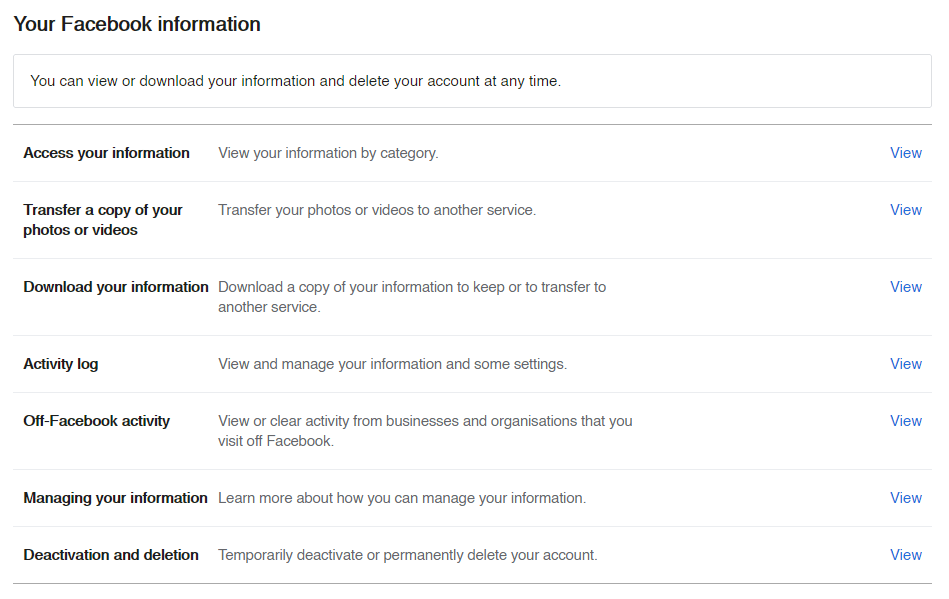This screenshot has width=949, height=599.
Task: Open View for Transfer a copy of photos
Action: [905, 210]
